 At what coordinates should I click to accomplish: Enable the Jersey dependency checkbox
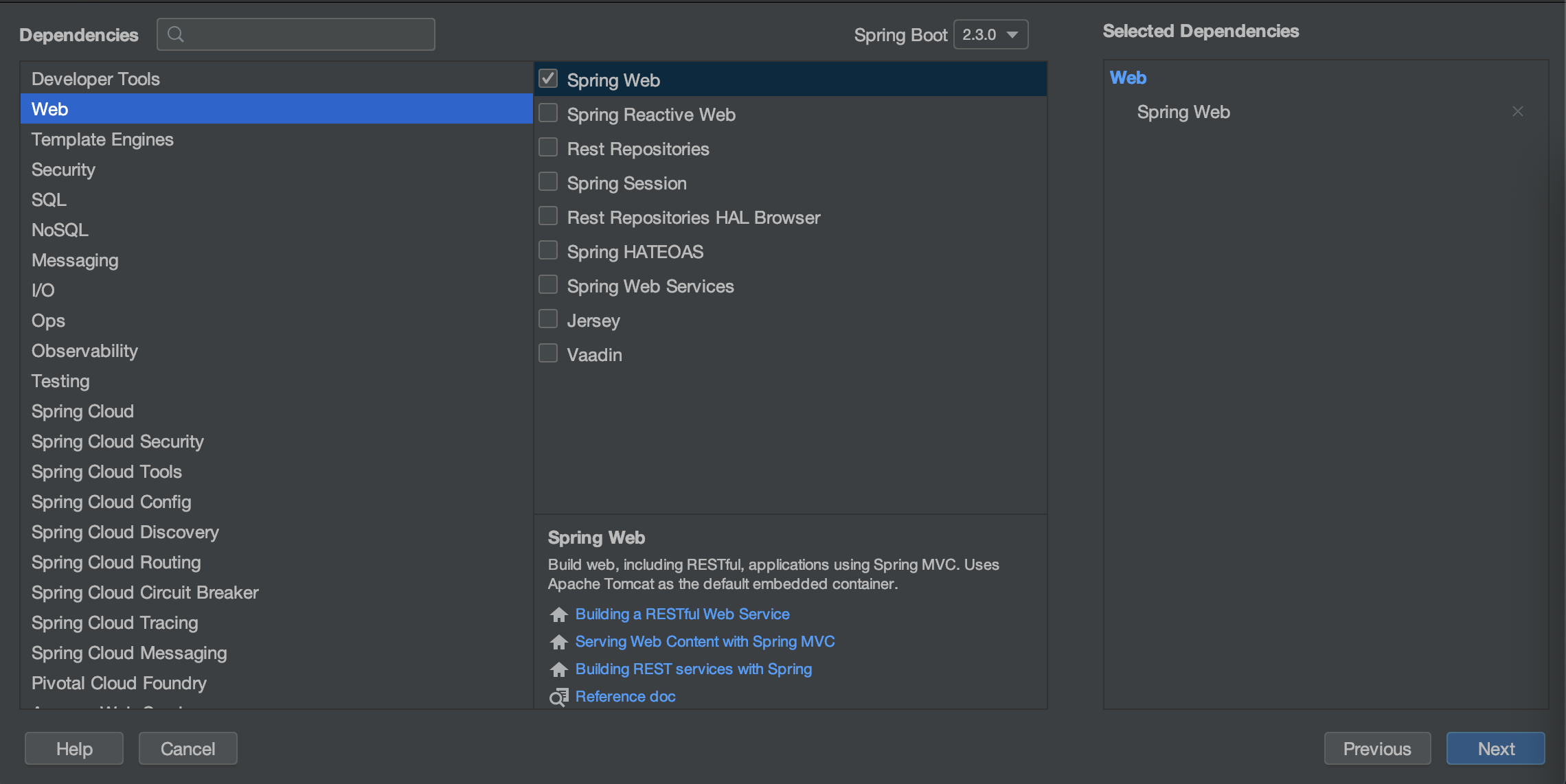point(549,319)
